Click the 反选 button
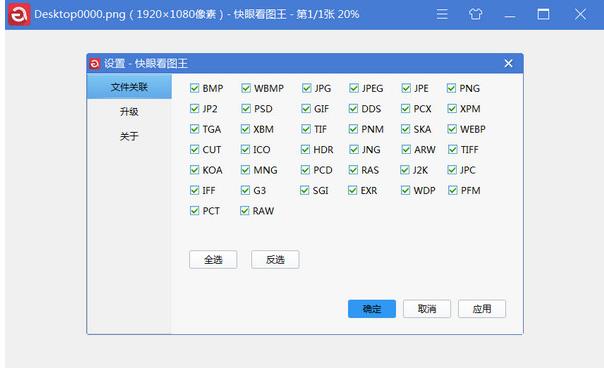 pos(275,260)
